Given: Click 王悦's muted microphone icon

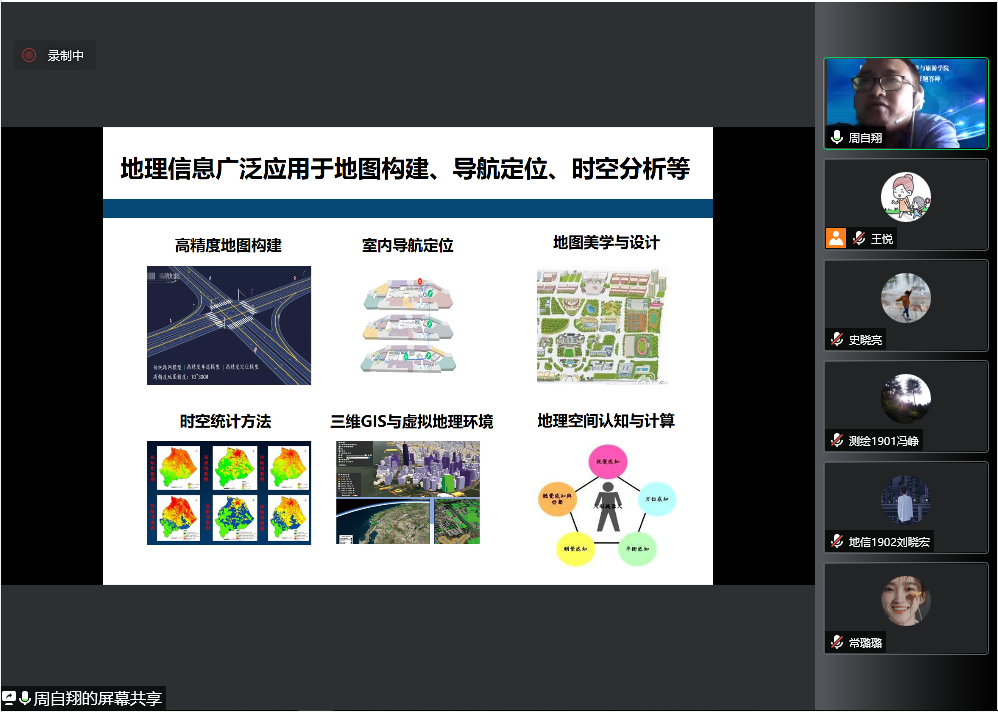Looking at the screenshot, I should point(858,238).
